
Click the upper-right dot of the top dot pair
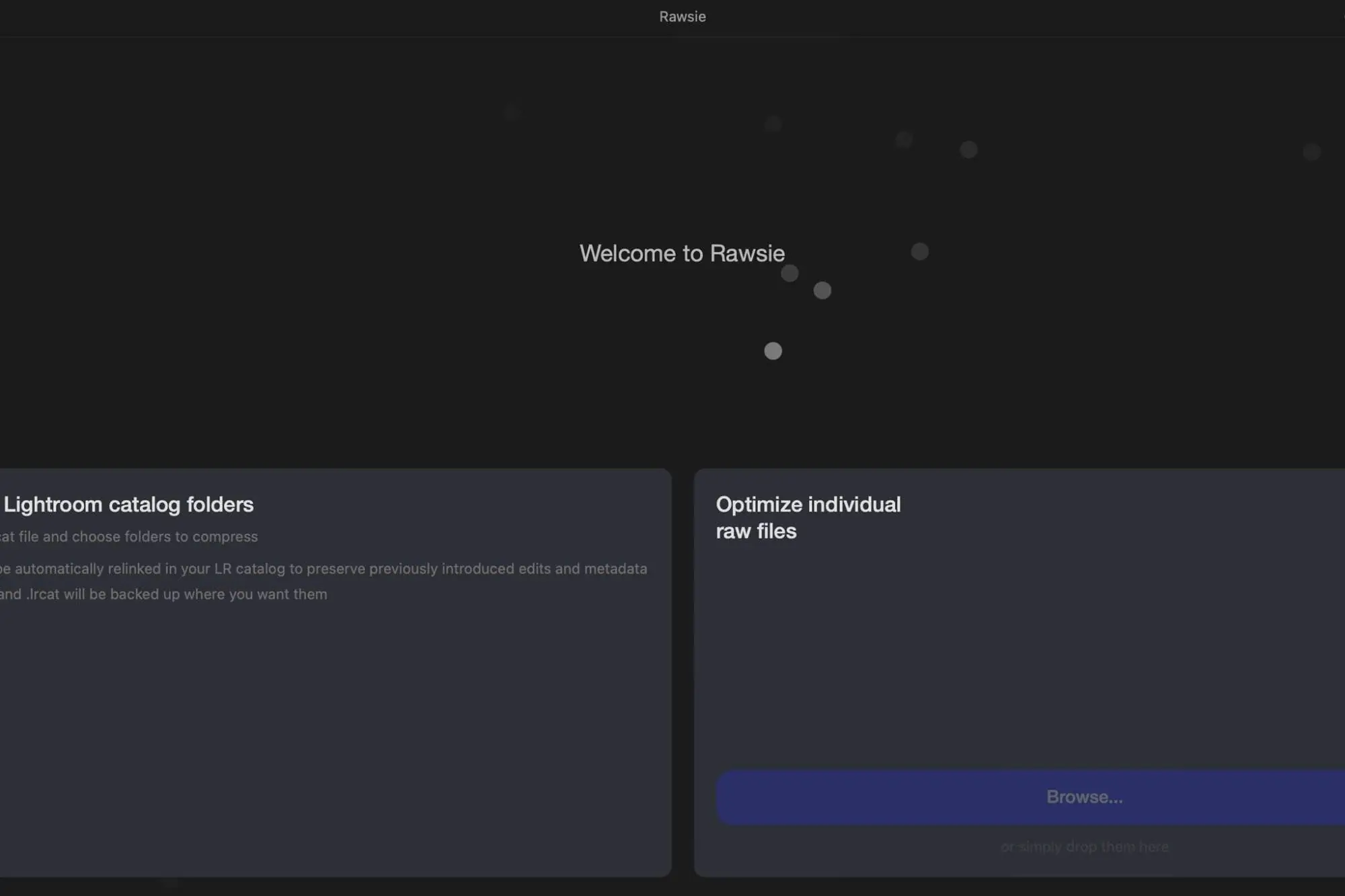pyautogui.click(x=968, y=149)
